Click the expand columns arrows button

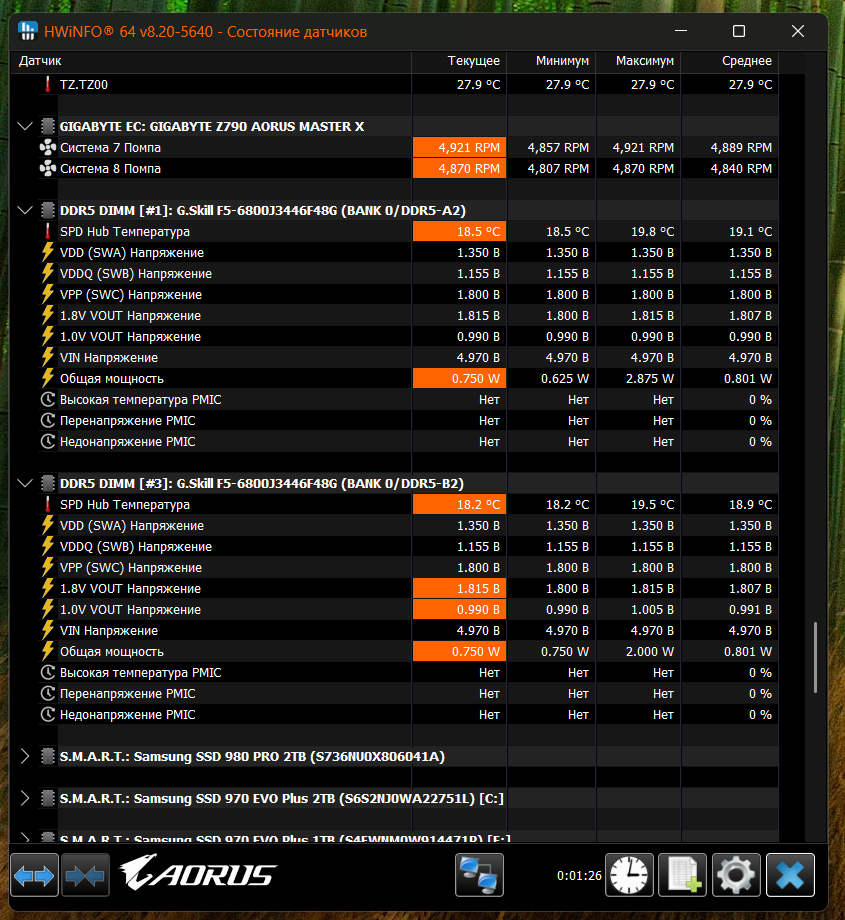tap(35, 875)
